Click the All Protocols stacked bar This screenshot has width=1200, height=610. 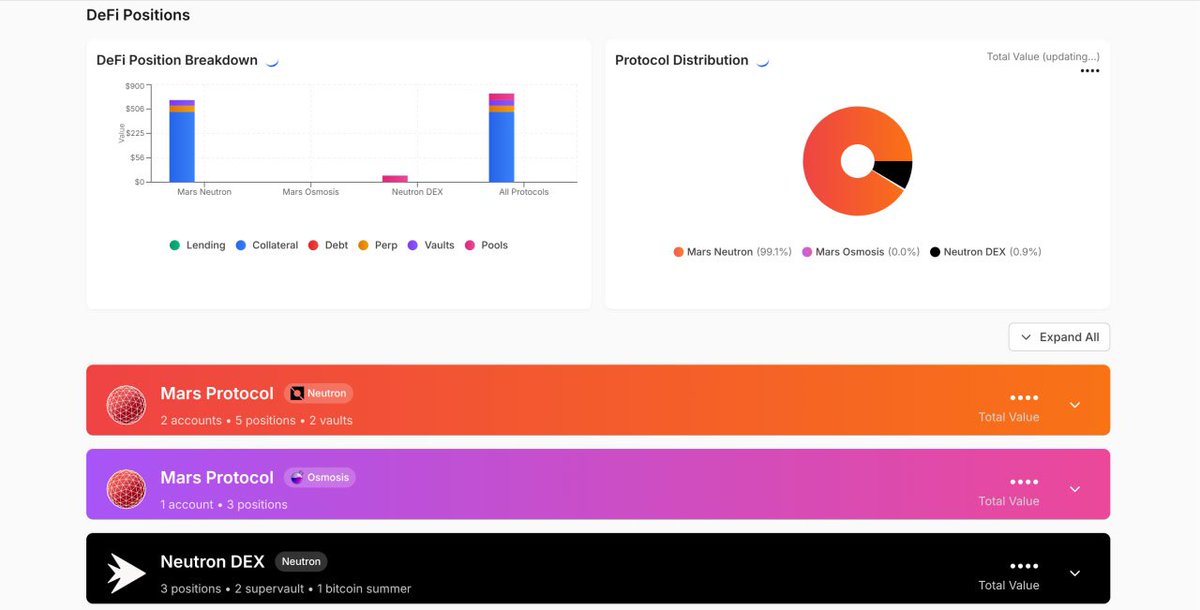click(x=502, y=138)
